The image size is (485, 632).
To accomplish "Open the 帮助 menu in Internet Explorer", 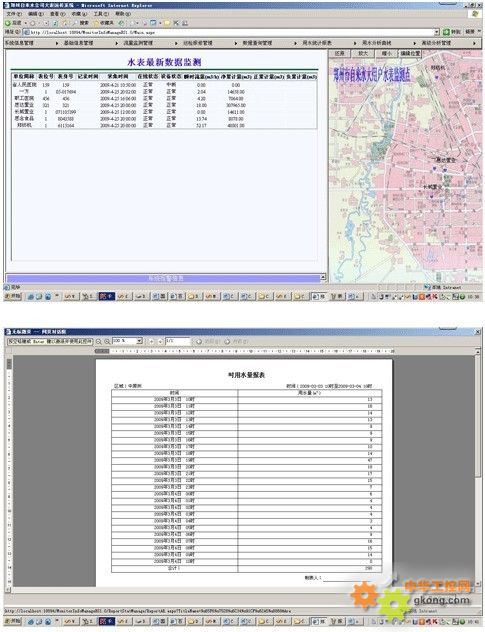I will [123, 14].
